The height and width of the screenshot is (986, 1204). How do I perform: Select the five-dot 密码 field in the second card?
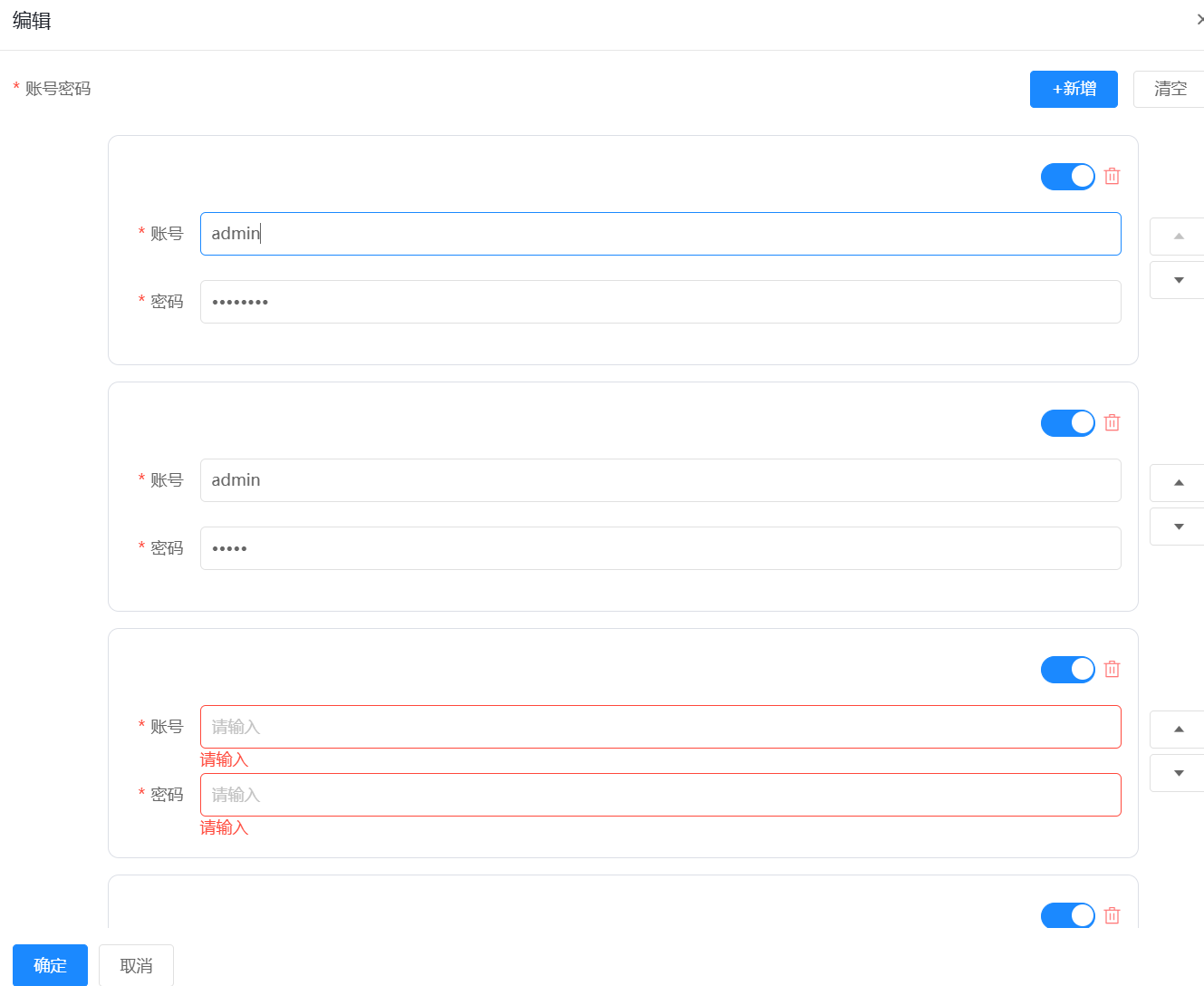click(x=660, y=548)
